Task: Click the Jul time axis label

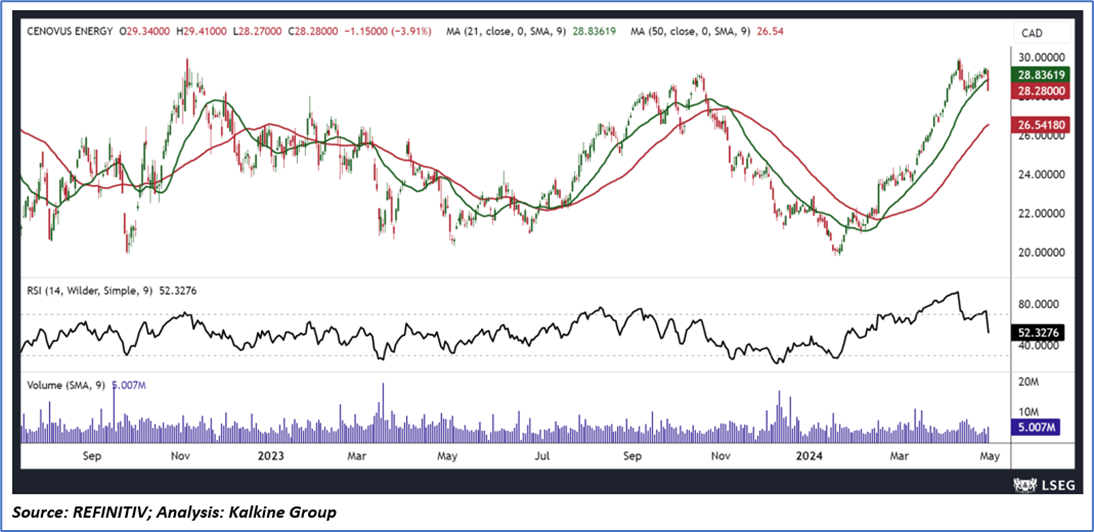Action: [x=541, y=456]
